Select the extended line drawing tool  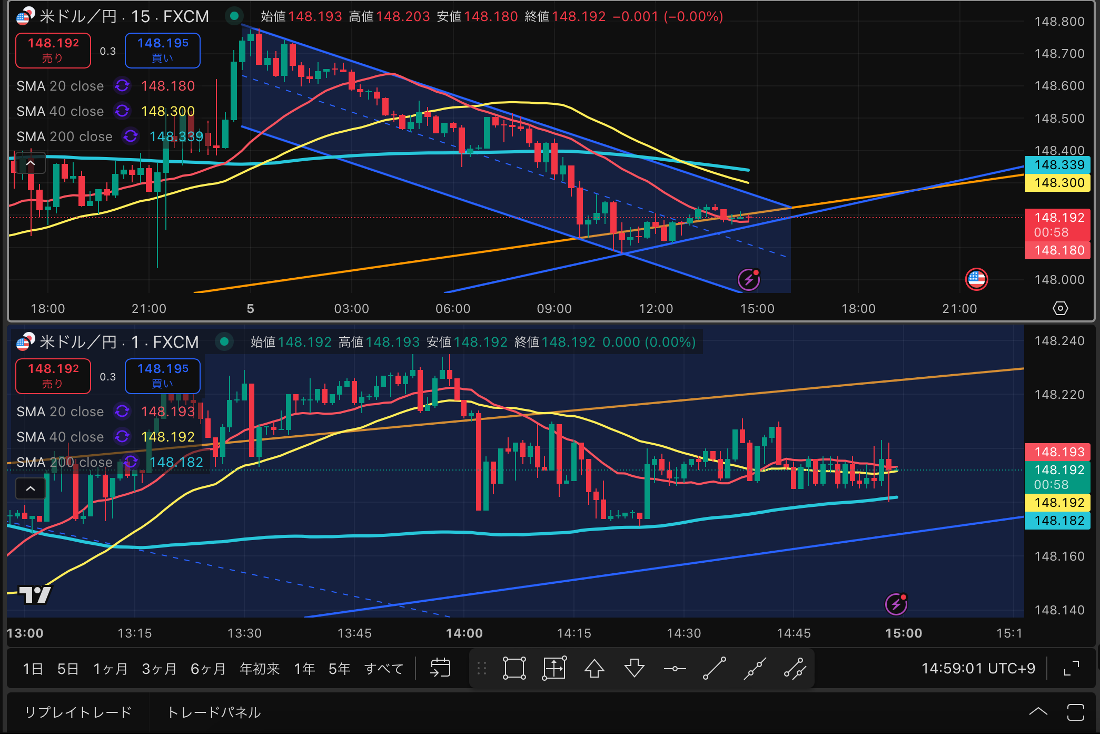(755, 668)
